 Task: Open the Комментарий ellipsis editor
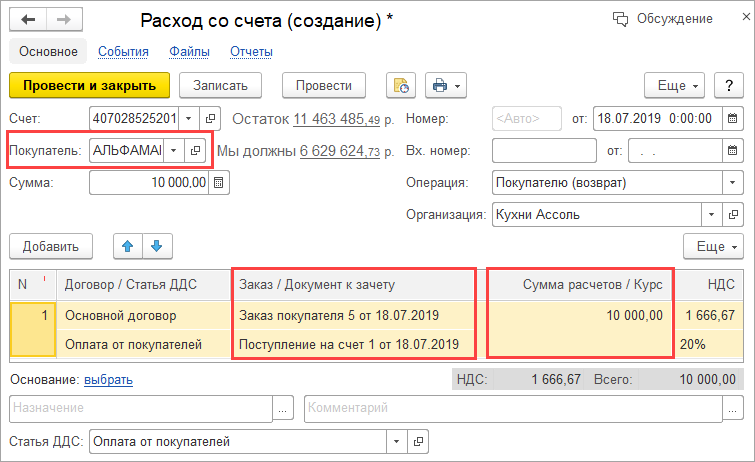732,409
